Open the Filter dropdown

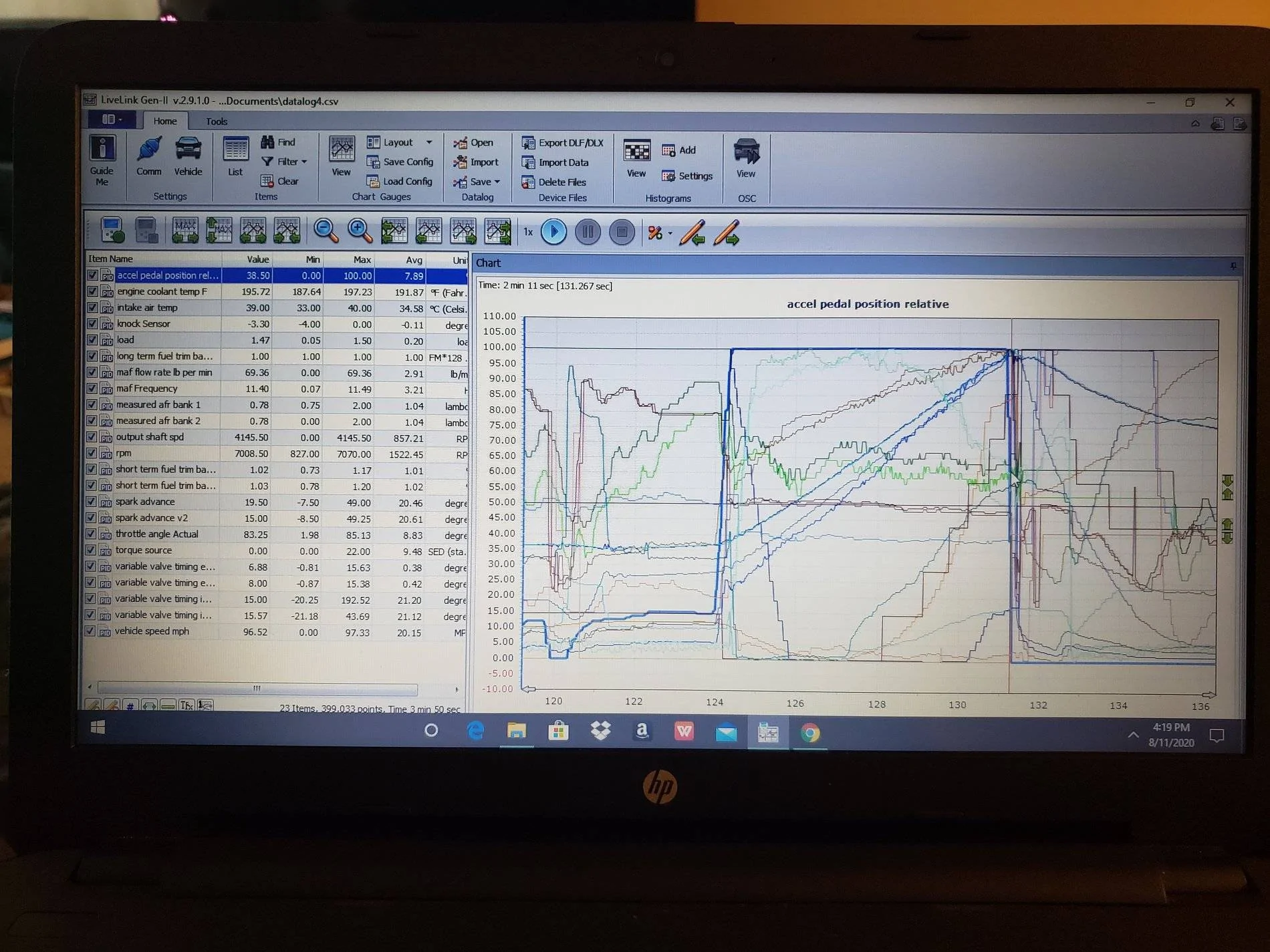284,161
